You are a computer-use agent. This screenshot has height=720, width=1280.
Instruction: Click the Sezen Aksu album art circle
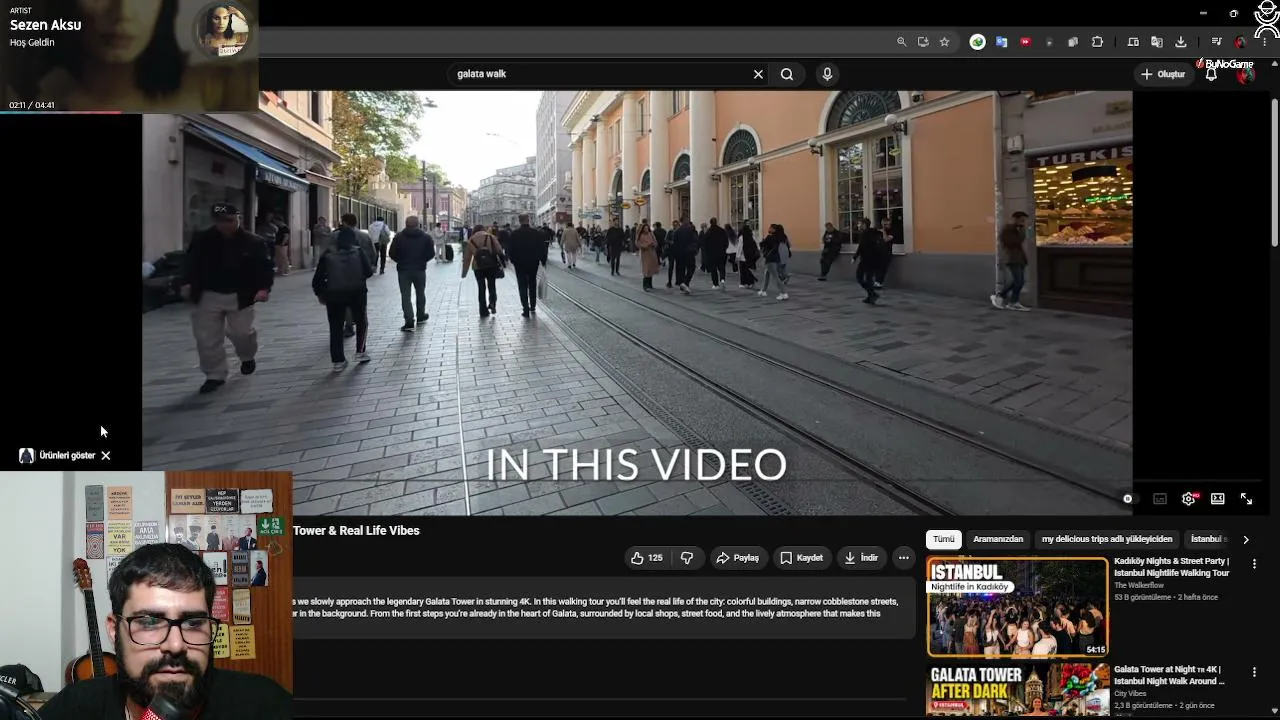pyautogui.click(x=222, y=30)
